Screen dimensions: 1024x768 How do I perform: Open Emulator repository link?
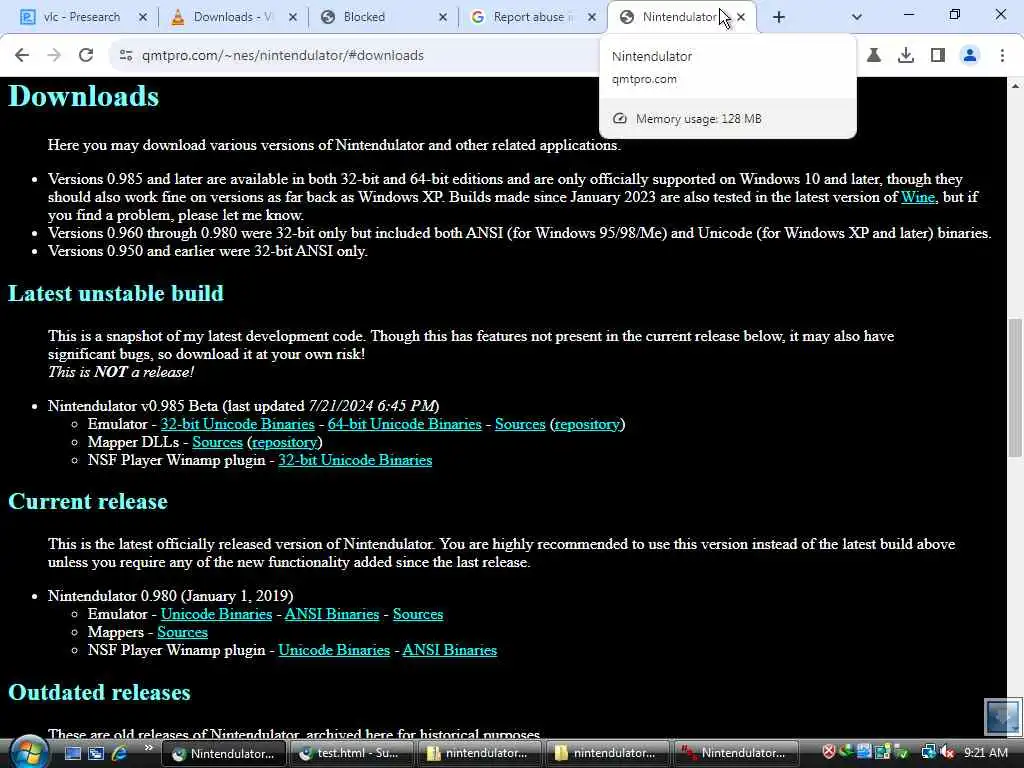pyautogui.click(x=587, y=424)
